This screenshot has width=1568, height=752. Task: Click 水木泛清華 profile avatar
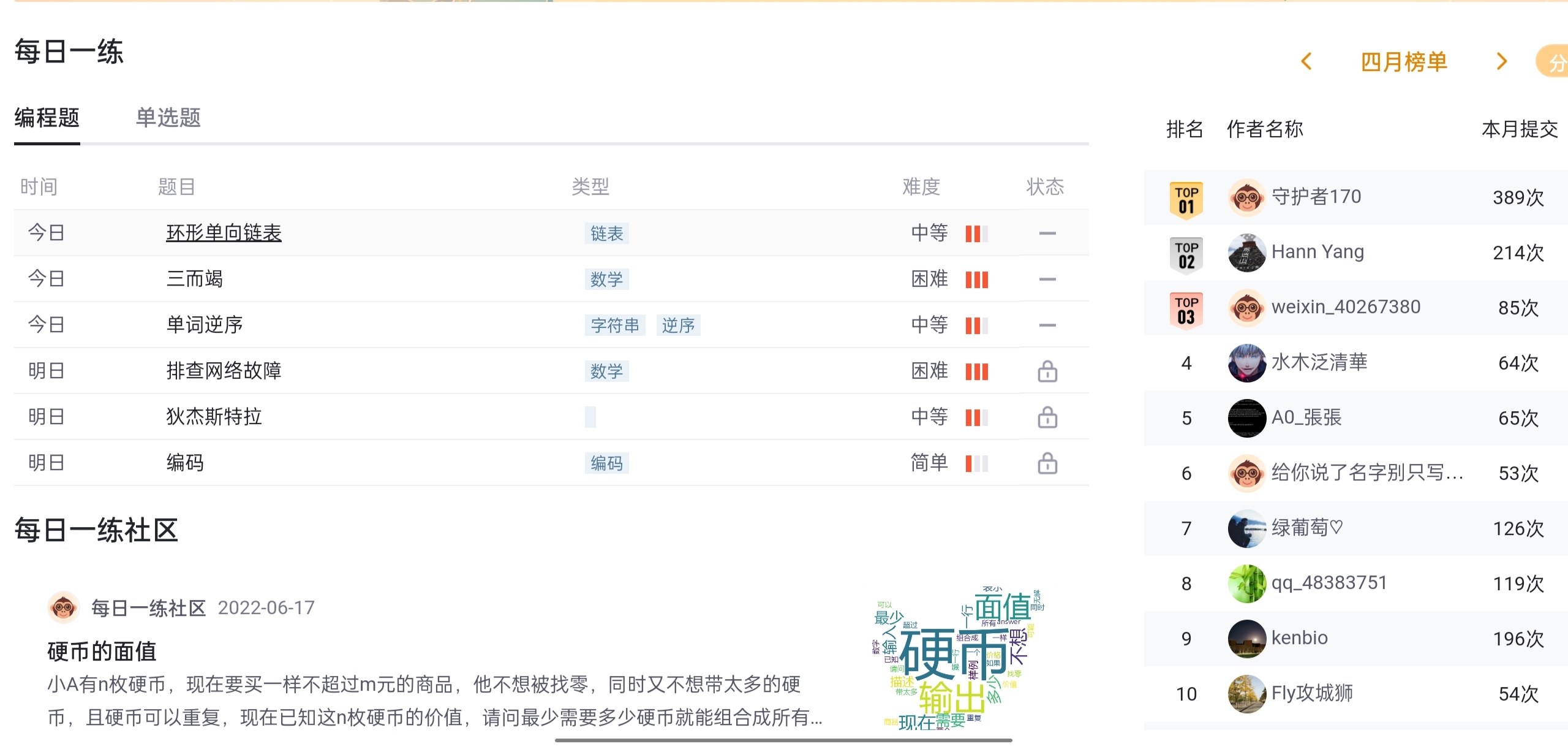(1246, 363)
